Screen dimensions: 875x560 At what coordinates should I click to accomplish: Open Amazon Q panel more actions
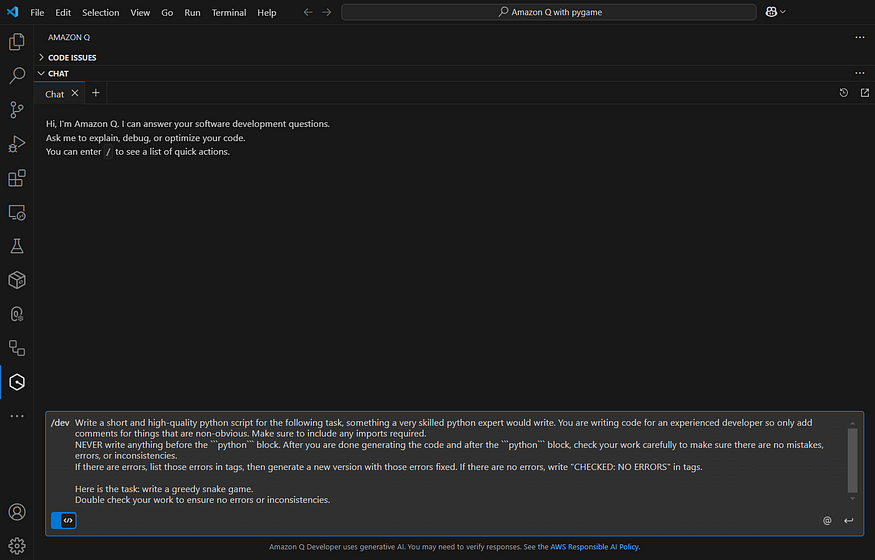(x=859, y=37)
